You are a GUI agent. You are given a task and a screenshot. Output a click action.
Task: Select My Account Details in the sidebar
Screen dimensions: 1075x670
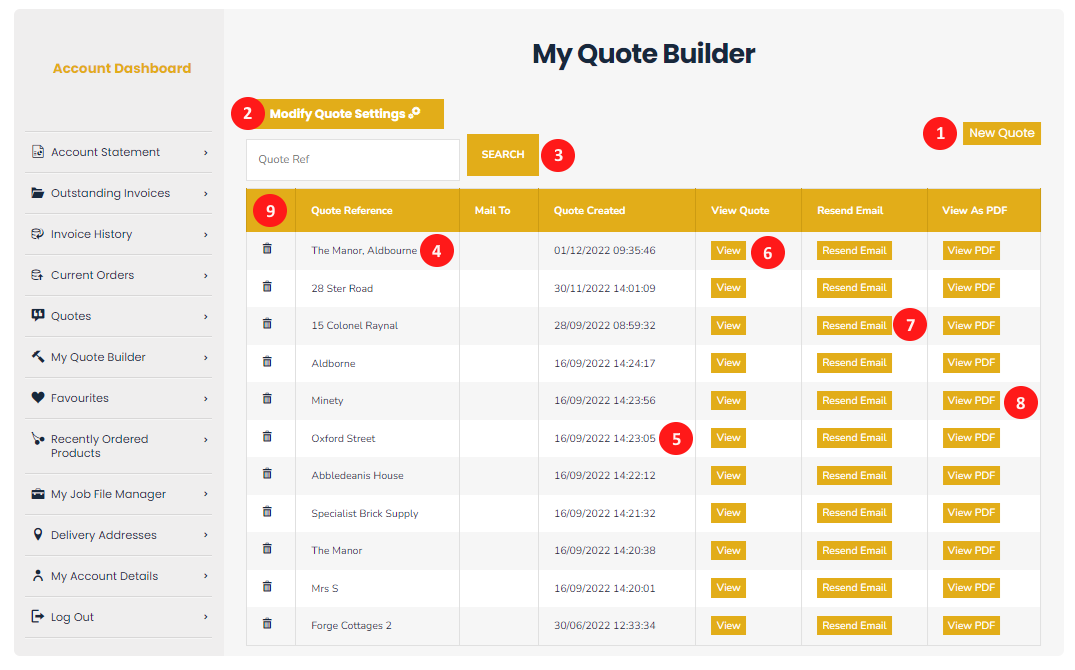[104, 576]
